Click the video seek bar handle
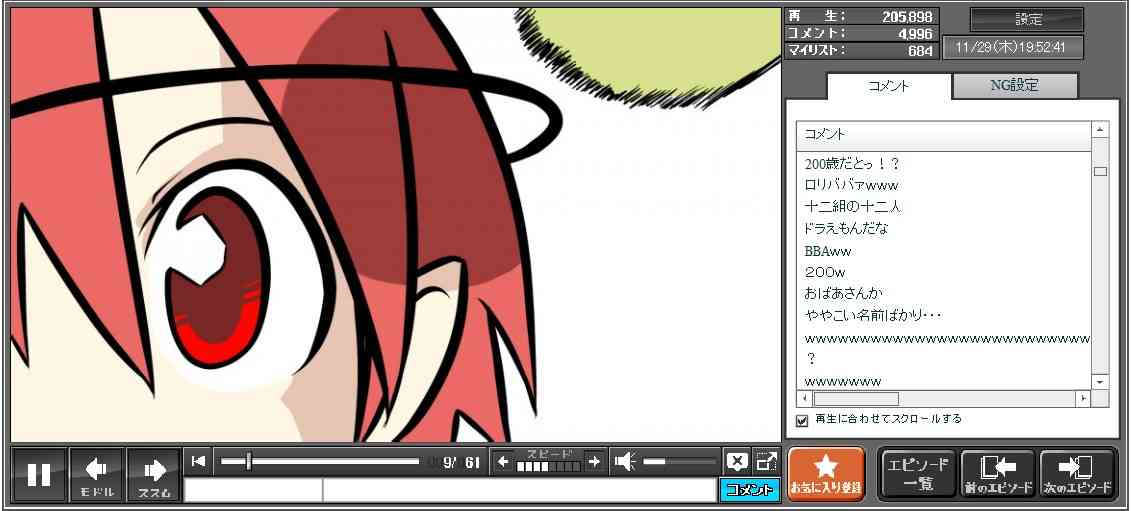This screenshot has width=1131, height=511. click(x=248, y=461)
